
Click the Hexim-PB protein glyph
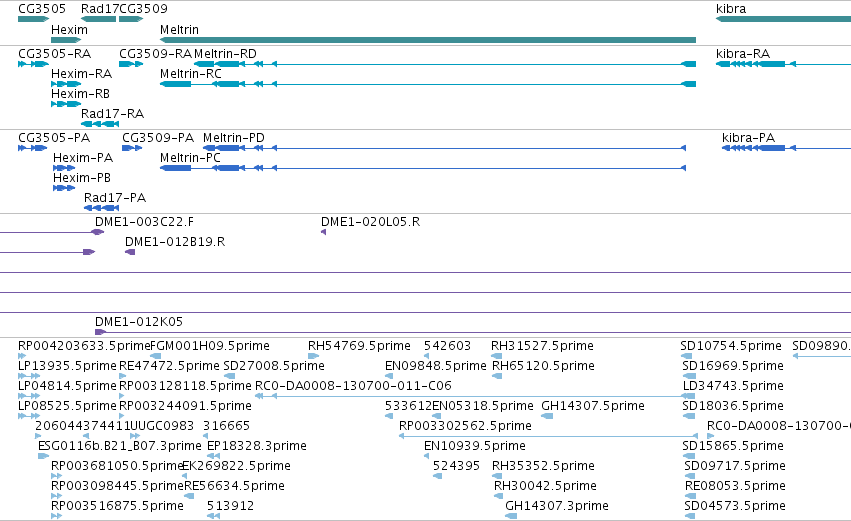[63, 188]
